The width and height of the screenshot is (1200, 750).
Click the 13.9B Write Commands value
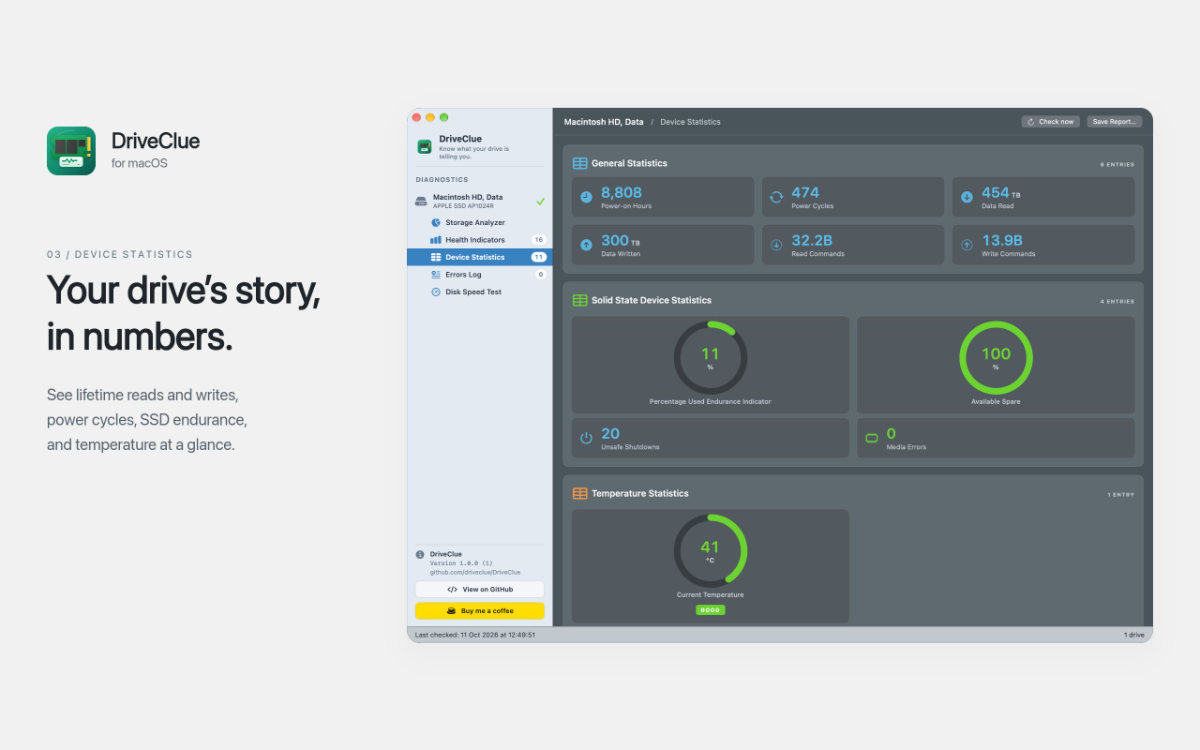(1002, 241)
